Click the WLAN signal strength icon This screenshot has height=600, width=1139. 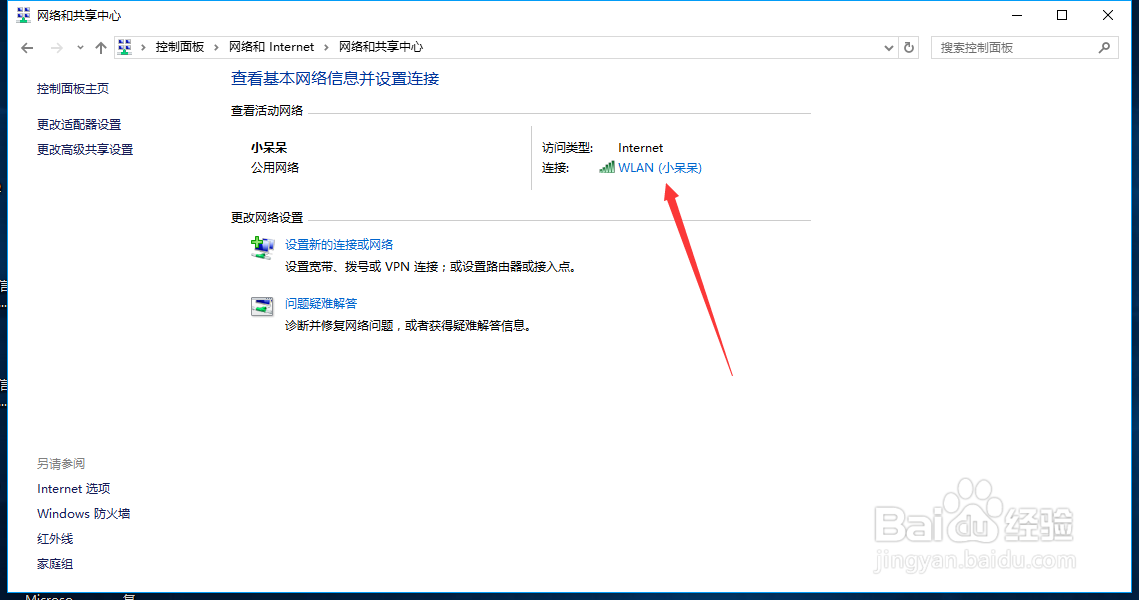[607, 168]
